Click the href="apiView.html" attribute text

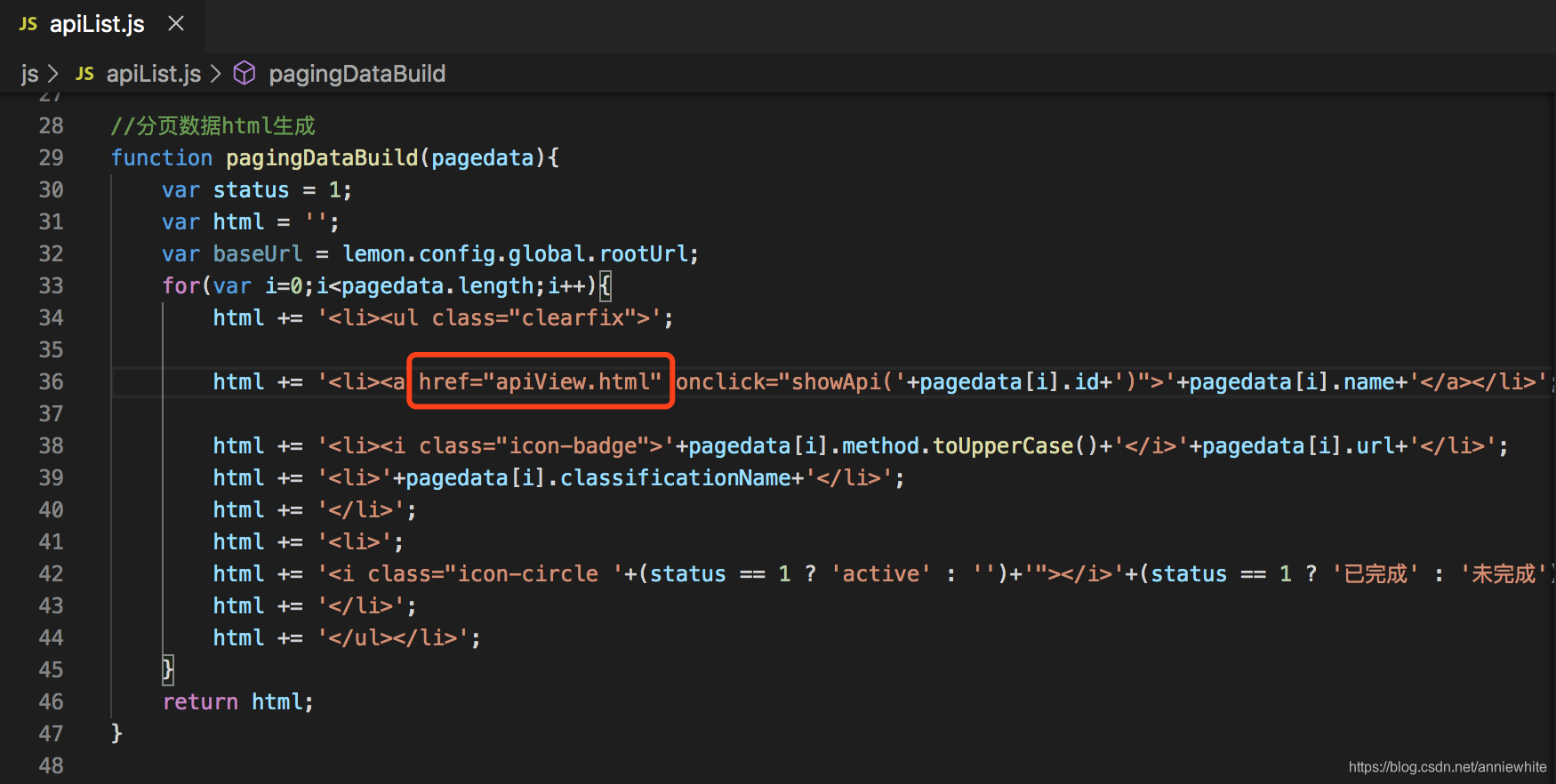(541, 381)
